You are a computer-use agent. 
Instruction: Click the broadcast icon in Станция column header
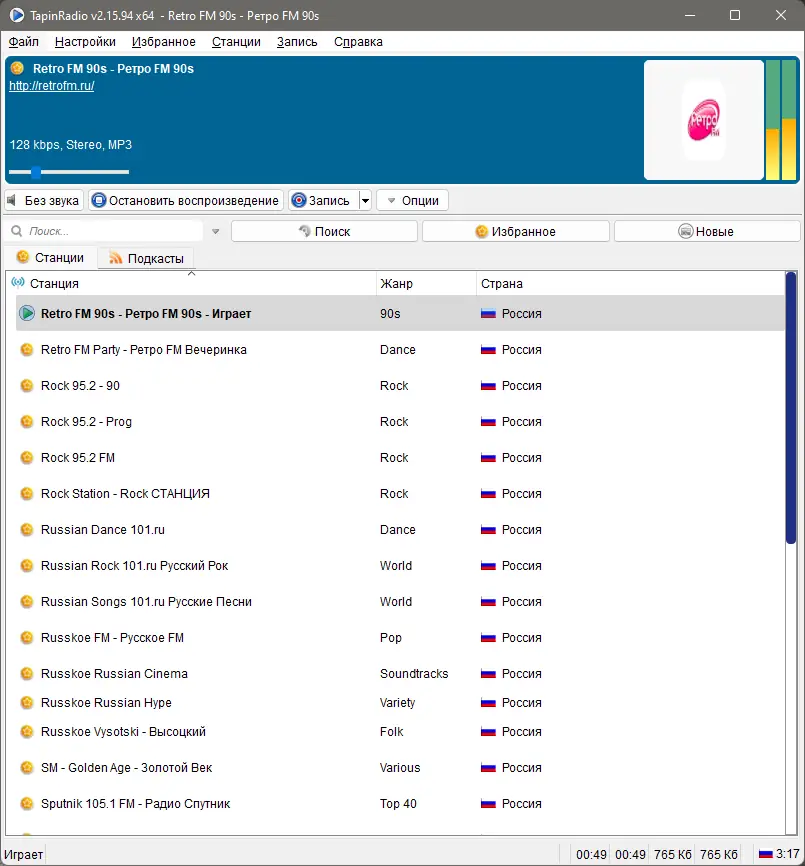tap(18, 283)
